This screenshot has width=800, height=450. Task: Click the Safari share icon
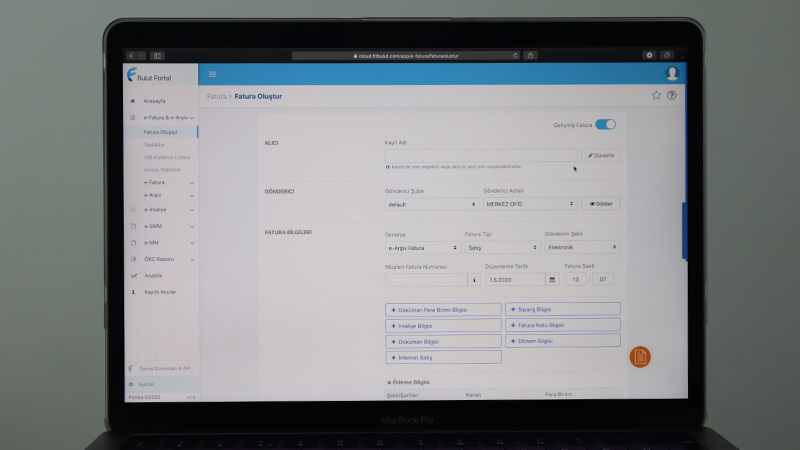pyautogui.click(x=531, y=55)
